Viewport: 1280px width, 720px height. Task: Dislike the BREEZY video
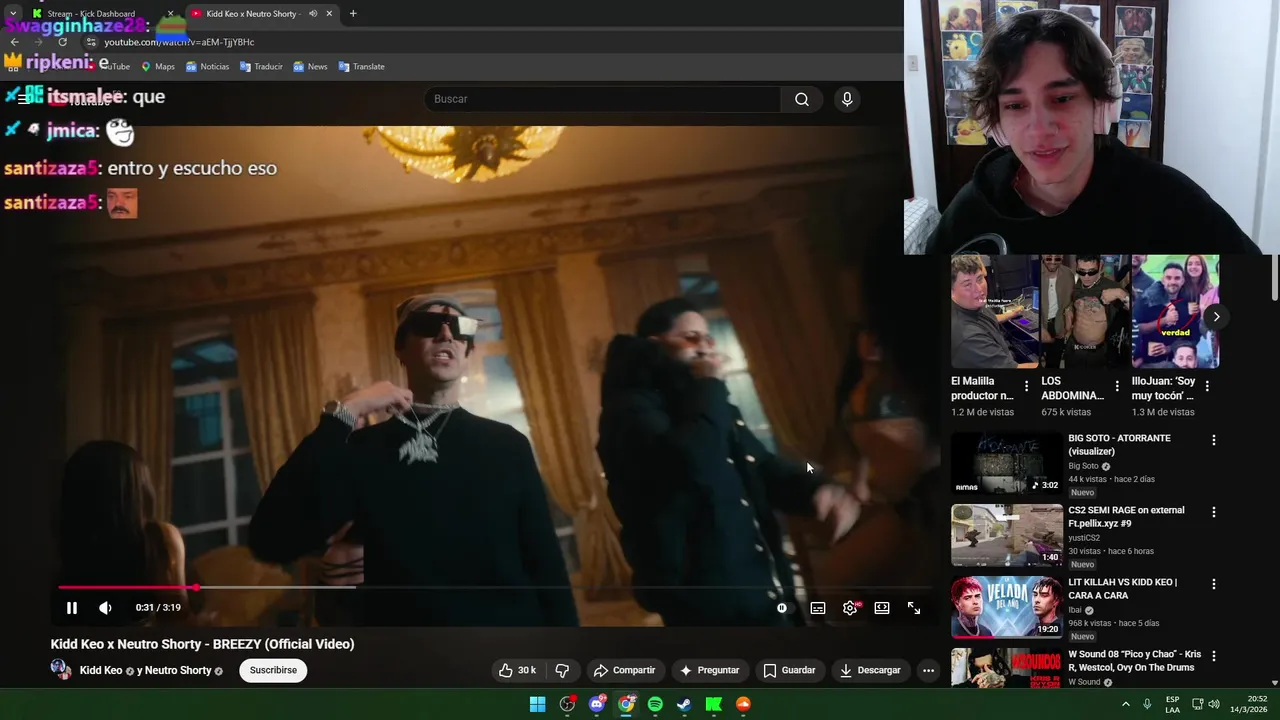pyautogui.click(x=562, y=670)
